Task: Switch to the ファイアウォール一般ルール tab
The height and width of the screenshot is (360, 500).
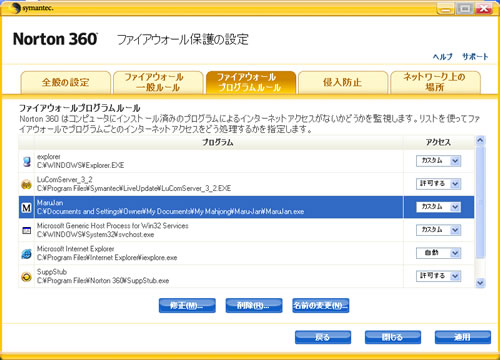Action: (x=158, y=82)
